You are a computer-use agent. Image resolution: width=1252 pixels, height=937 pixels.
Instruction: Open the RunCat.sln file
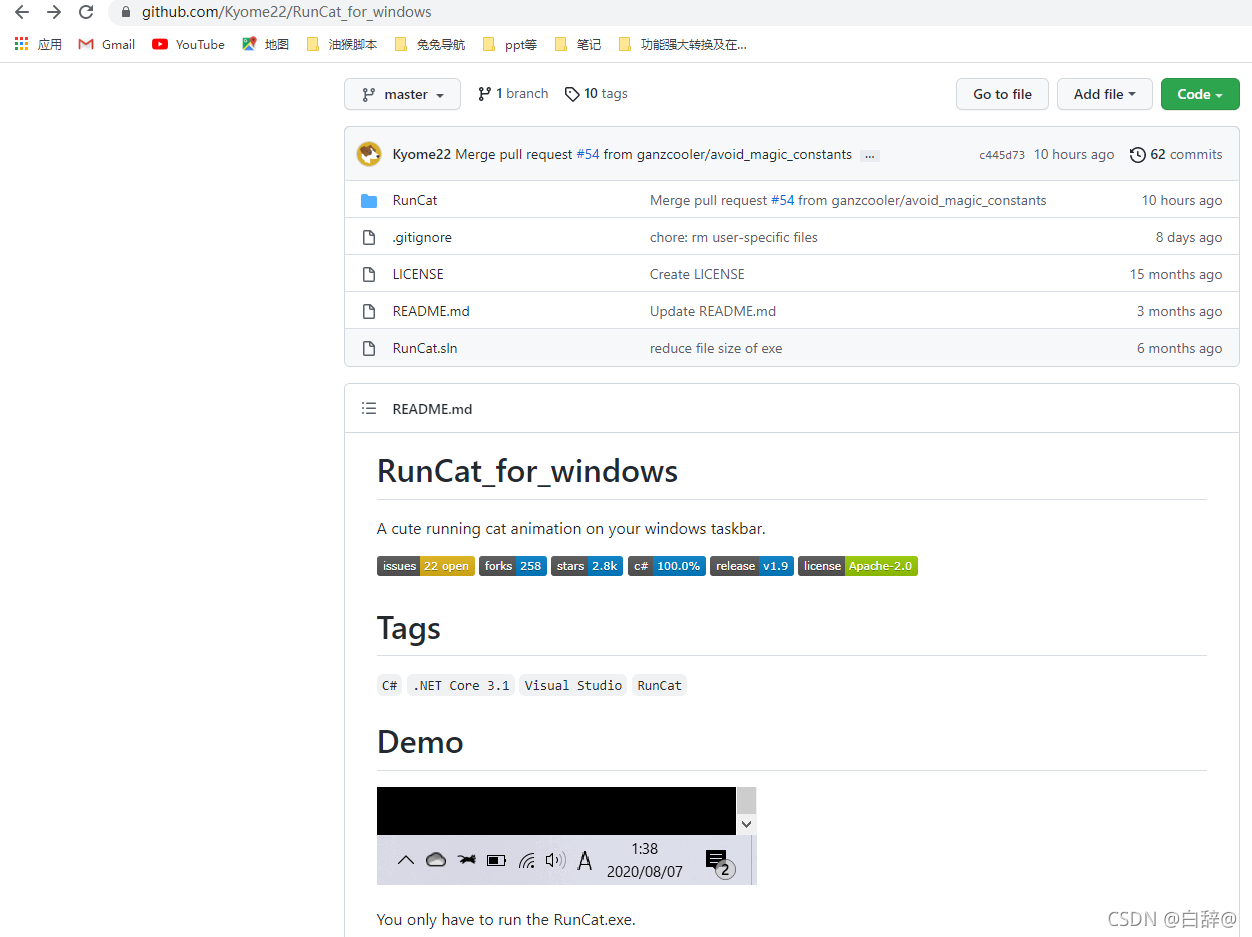[425, 348]
